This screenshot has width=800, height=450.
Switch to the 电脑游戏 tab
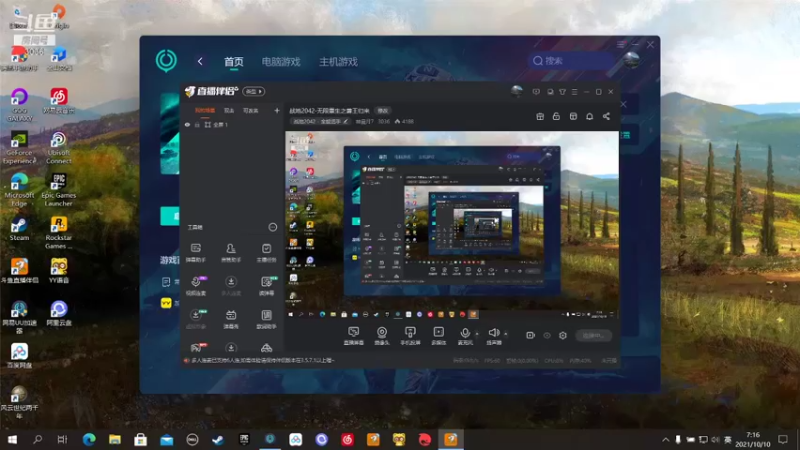click(x=281, y=62)
